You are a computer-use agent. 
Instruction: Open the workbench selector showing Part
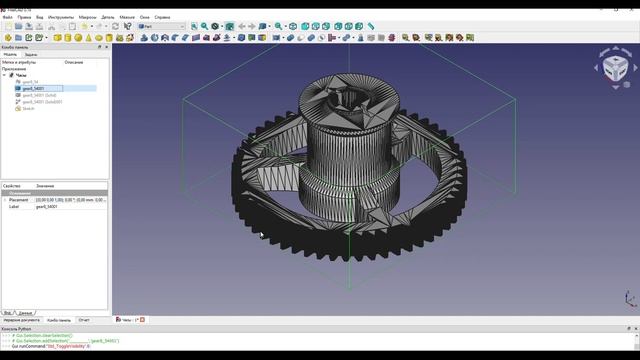(162, 26)
